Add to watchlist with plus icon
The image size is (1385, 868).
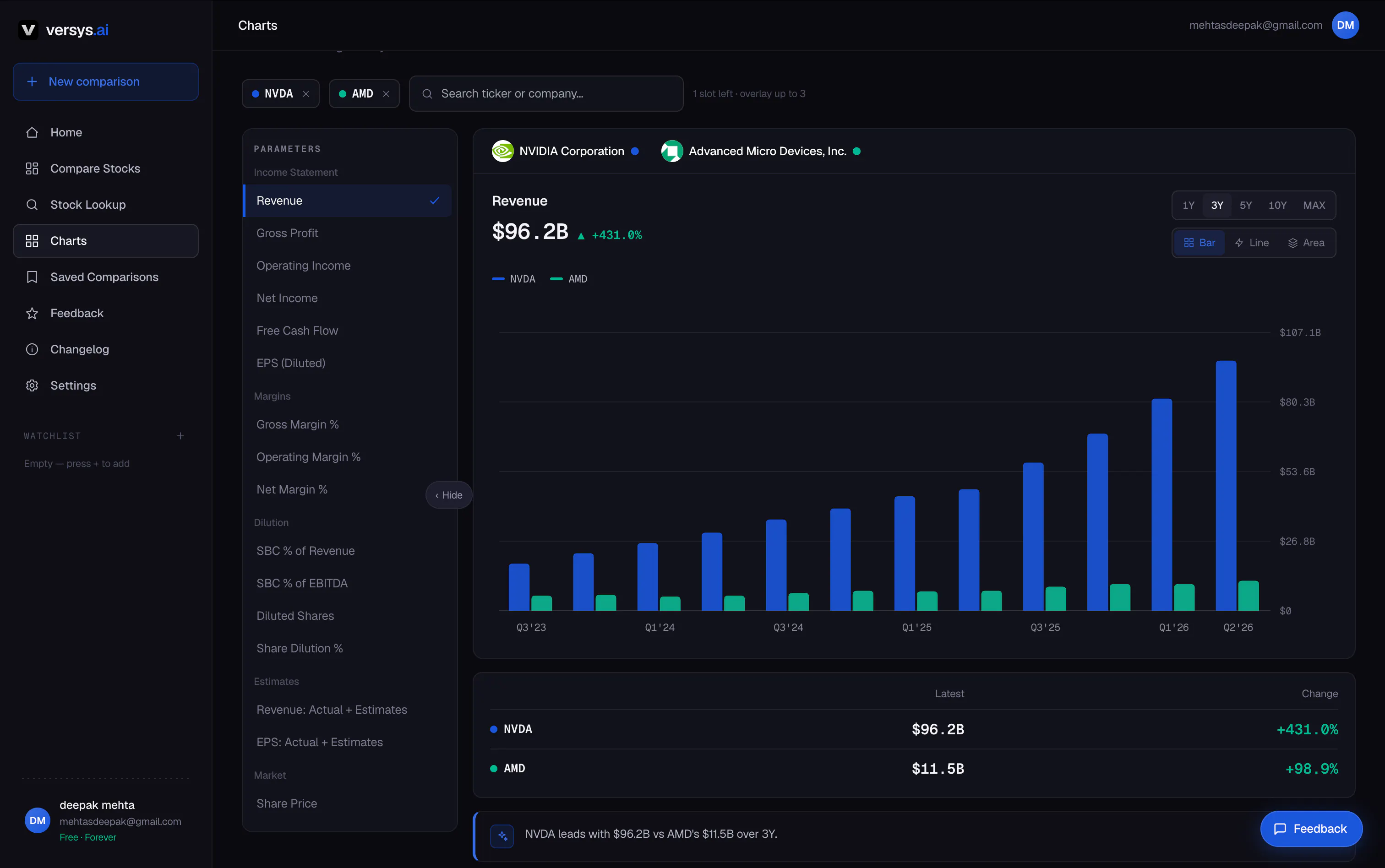point(180,436)
